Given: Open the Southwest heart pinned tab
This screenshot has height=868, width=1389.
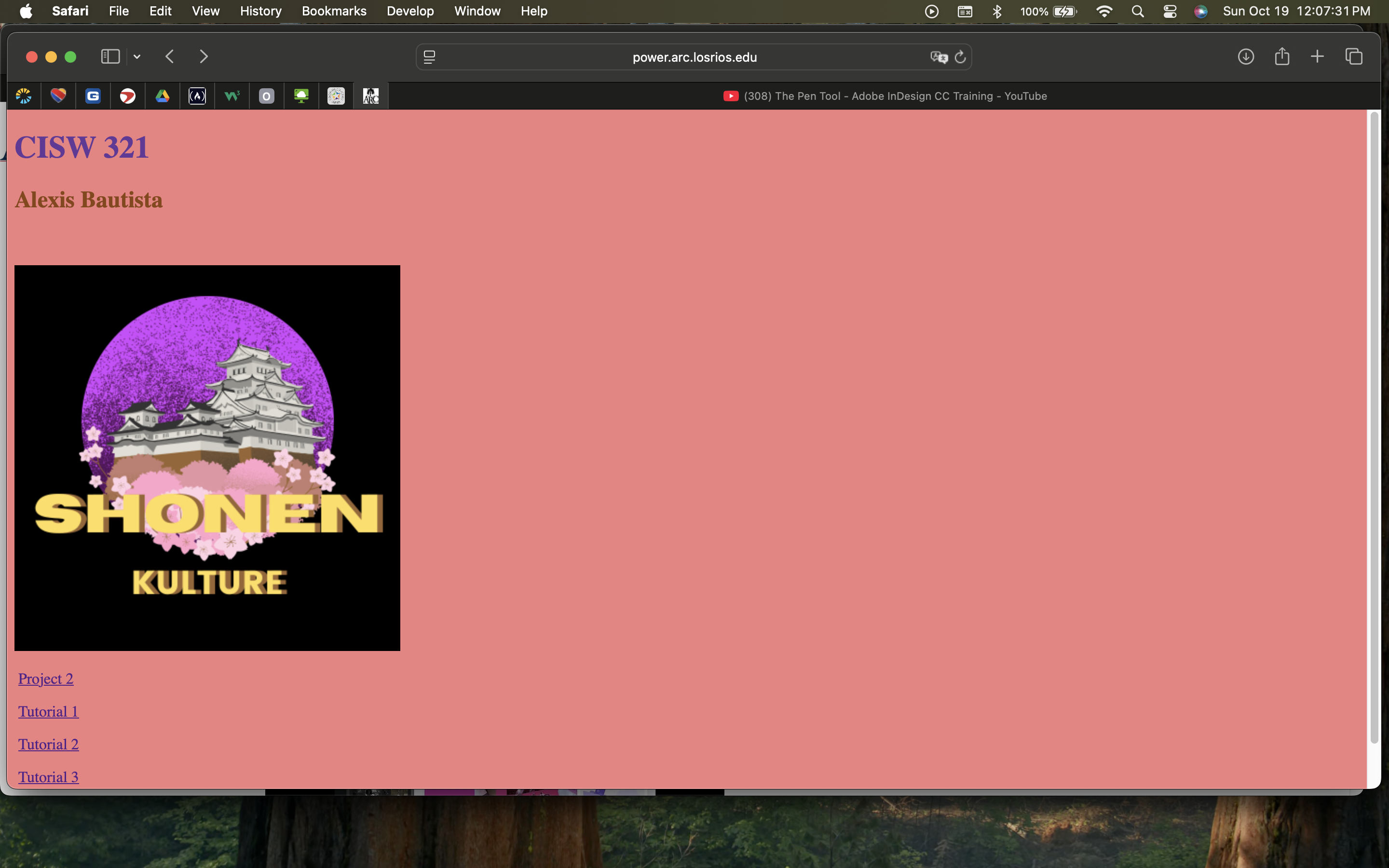Looking at the screenshot, I should click(x=58, y=96).
